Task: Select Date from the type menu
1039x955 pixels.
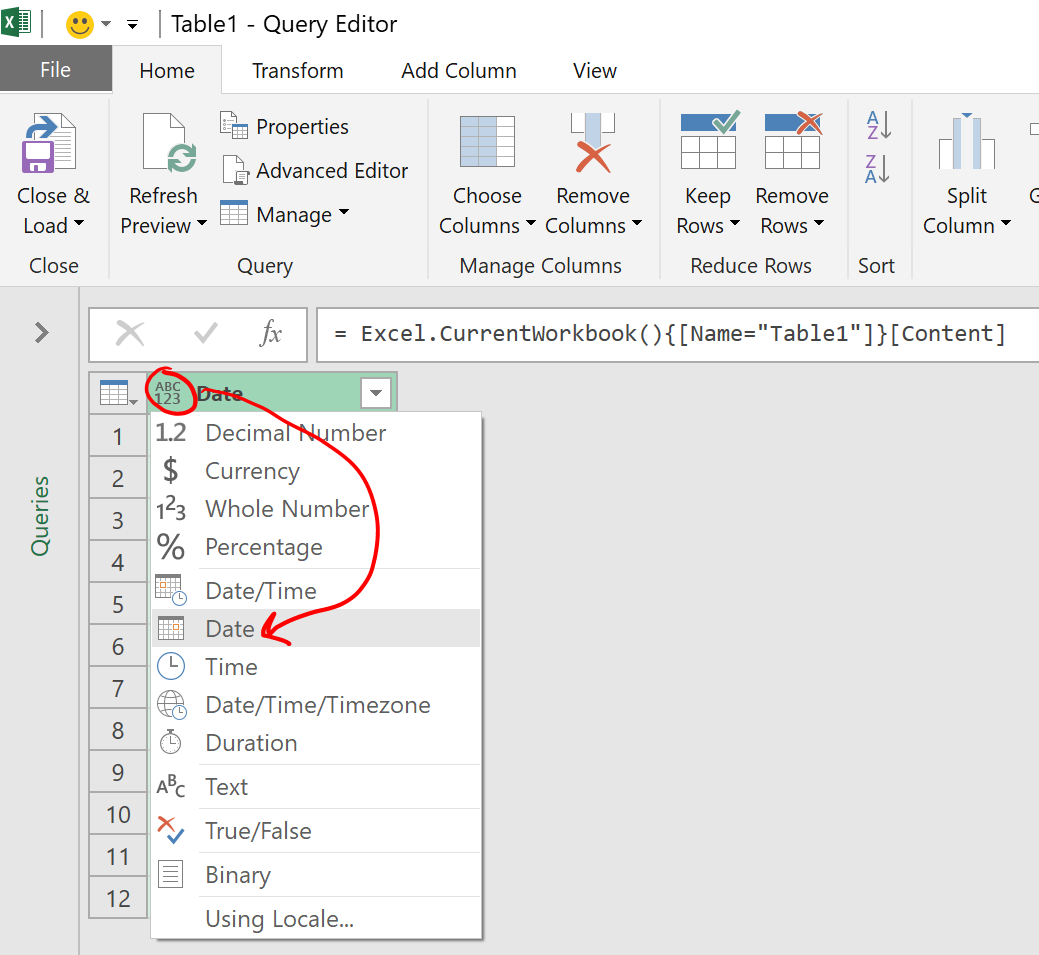Action: point(230,629)
